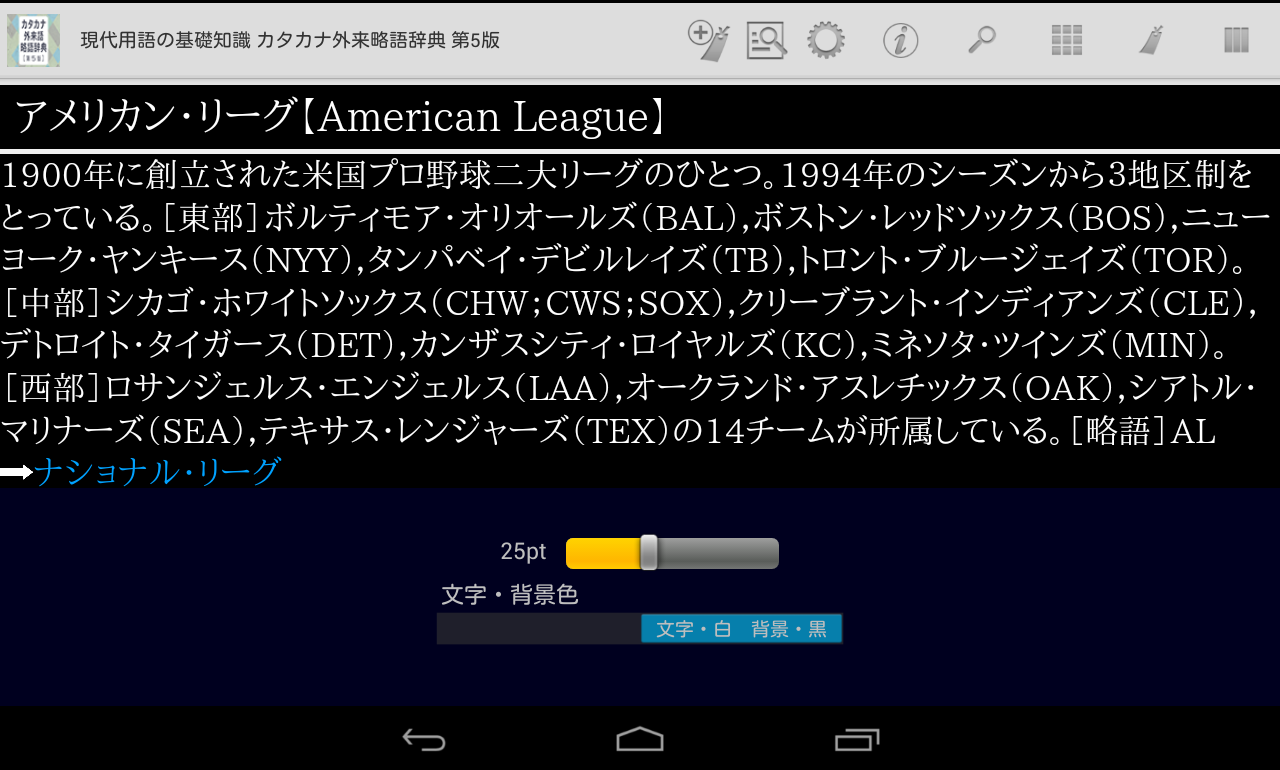Select the 文字・白 背景・黒 color option

pos(741,629)
